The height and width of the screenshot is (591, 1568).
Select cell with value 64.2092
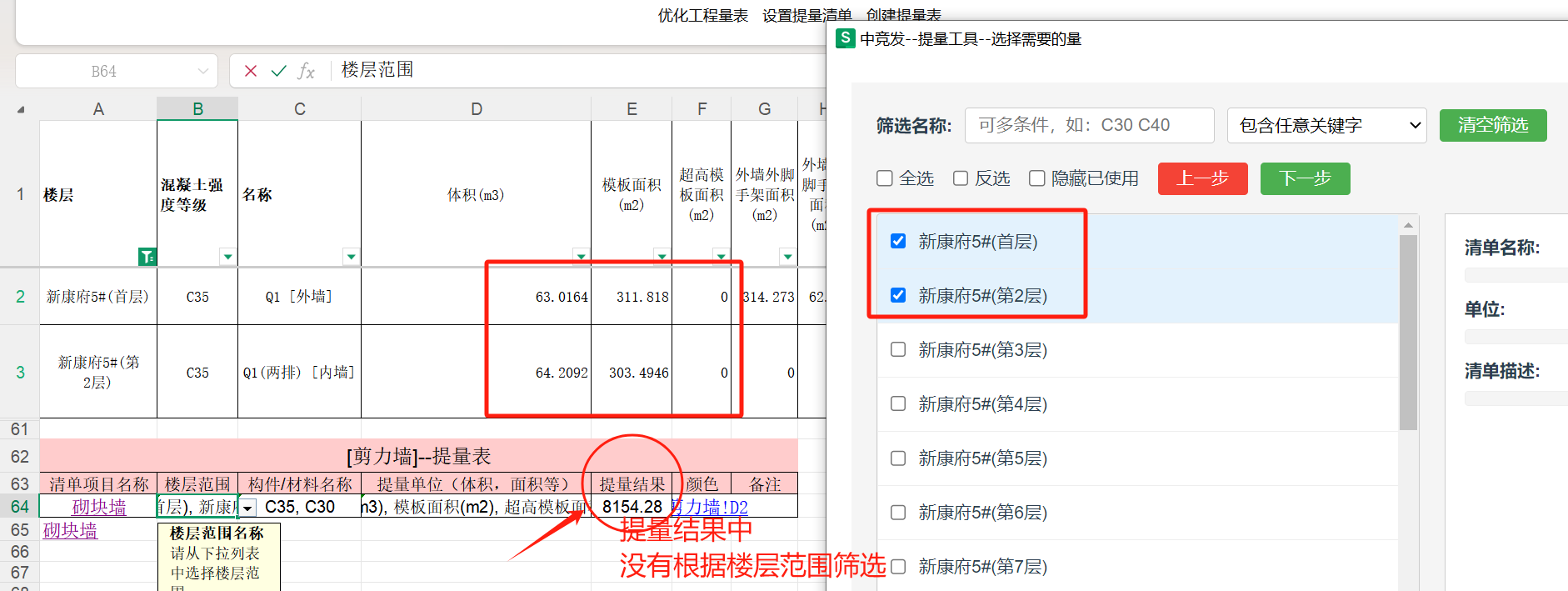pyautogui.click(x=477, y=372)
